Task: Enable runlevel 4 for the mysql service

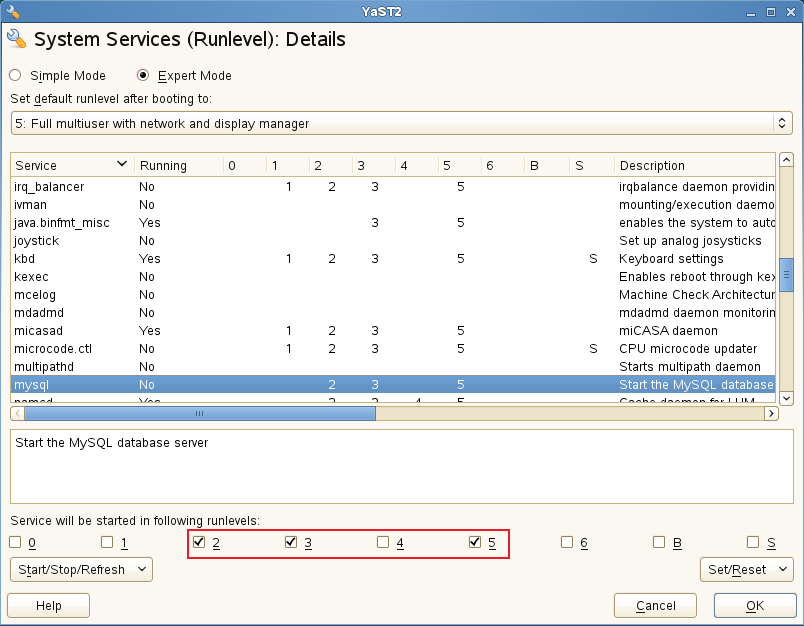Action: pyautogui.click(x=383, y=542)
